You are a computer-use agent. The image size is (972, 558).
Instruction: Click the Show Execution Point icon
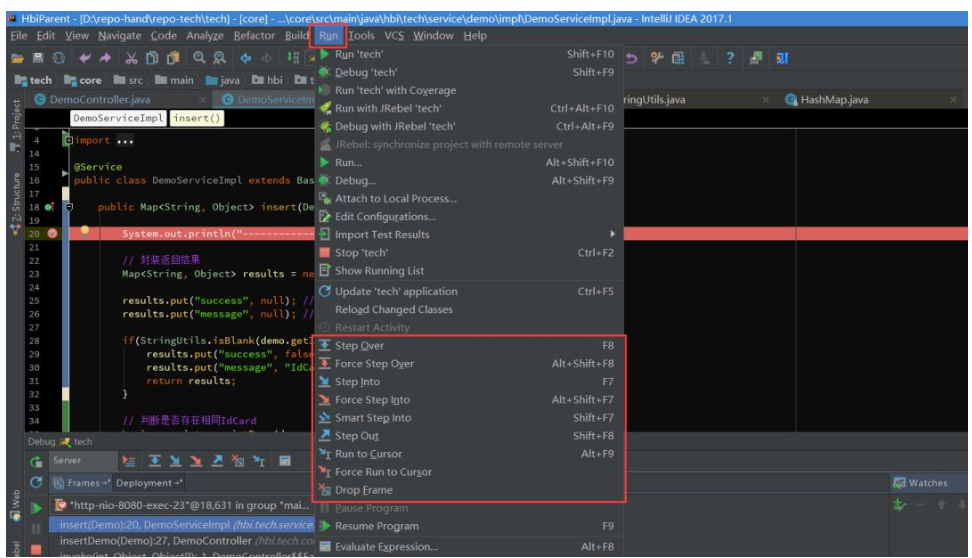[x=128, y=461]
